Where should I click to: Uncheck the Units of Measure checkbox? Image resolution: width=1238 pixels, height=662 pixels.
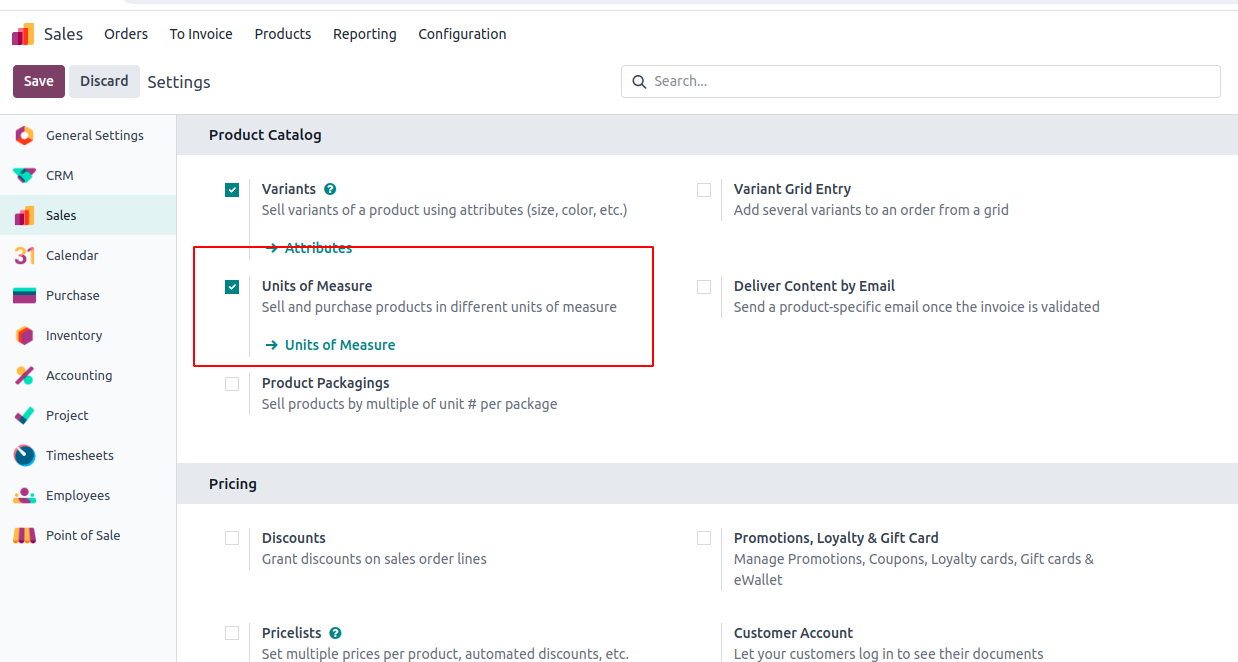(x=232, y=287)
